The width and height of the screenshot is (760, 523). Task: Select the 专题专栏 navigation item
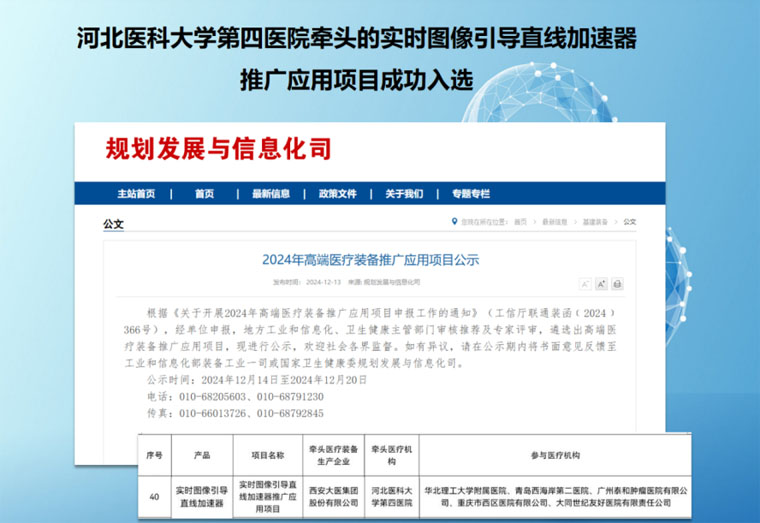point(471,194)
